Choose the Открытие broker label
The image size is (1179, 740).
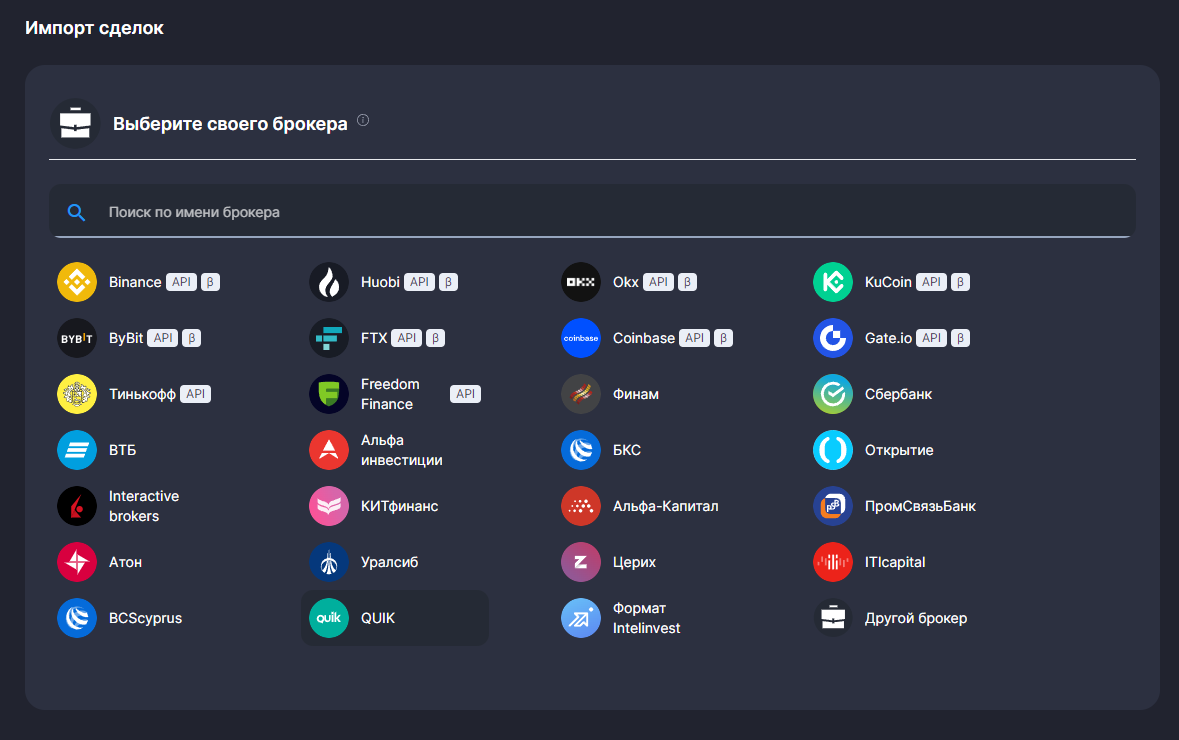click(898, 450)
